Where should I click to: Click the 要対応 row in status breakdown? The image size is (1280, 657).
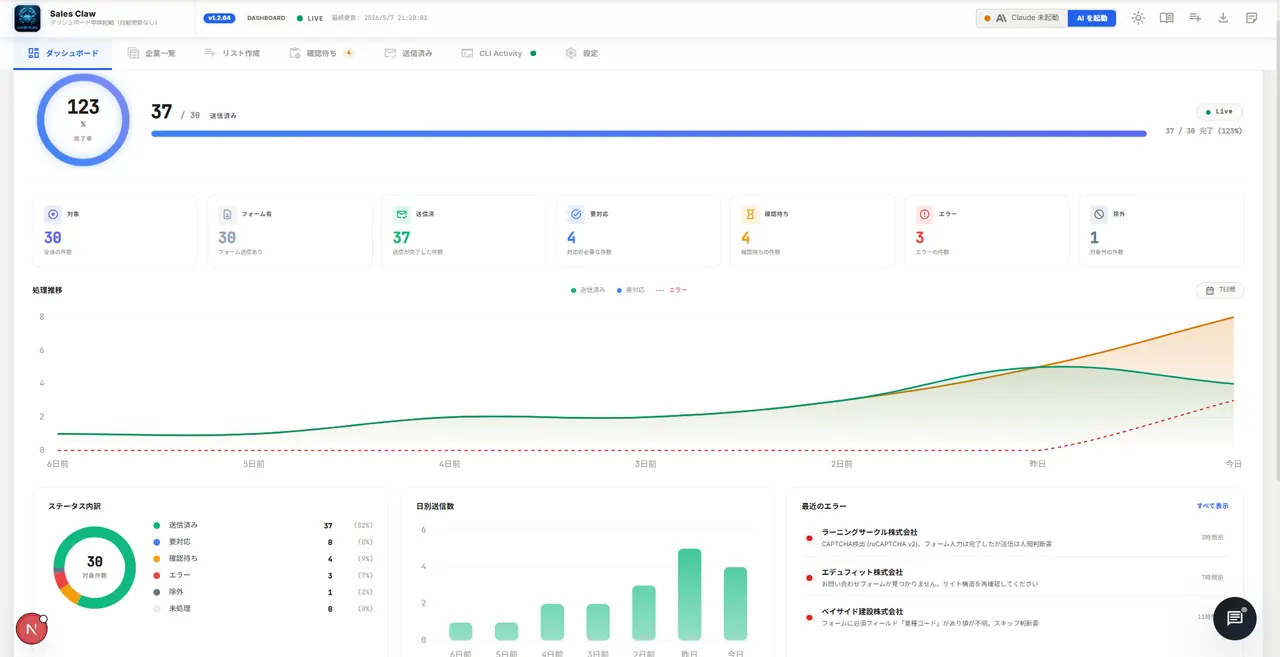(x=263, y=542)
